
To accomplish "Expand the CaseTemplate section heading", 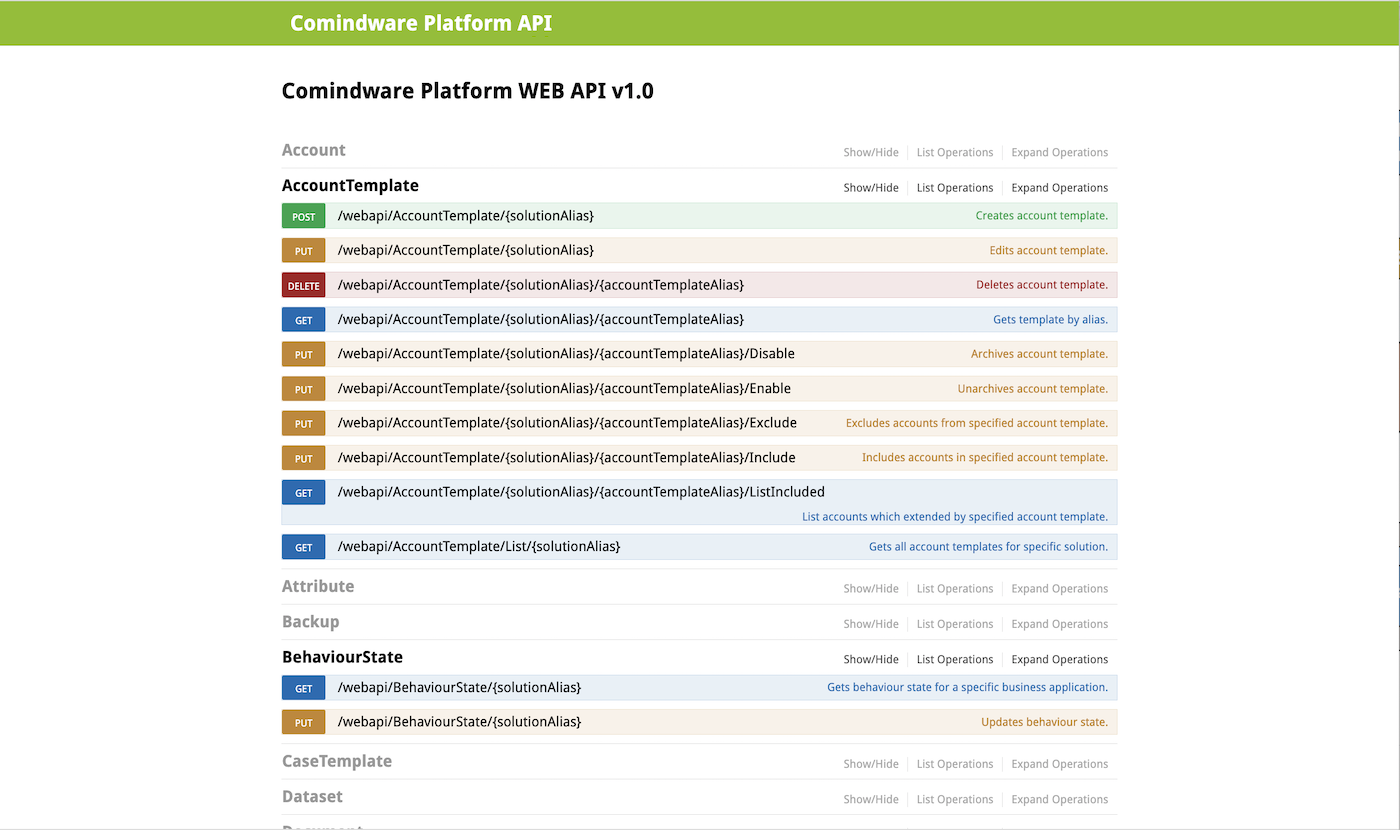I will coord(336,761).
